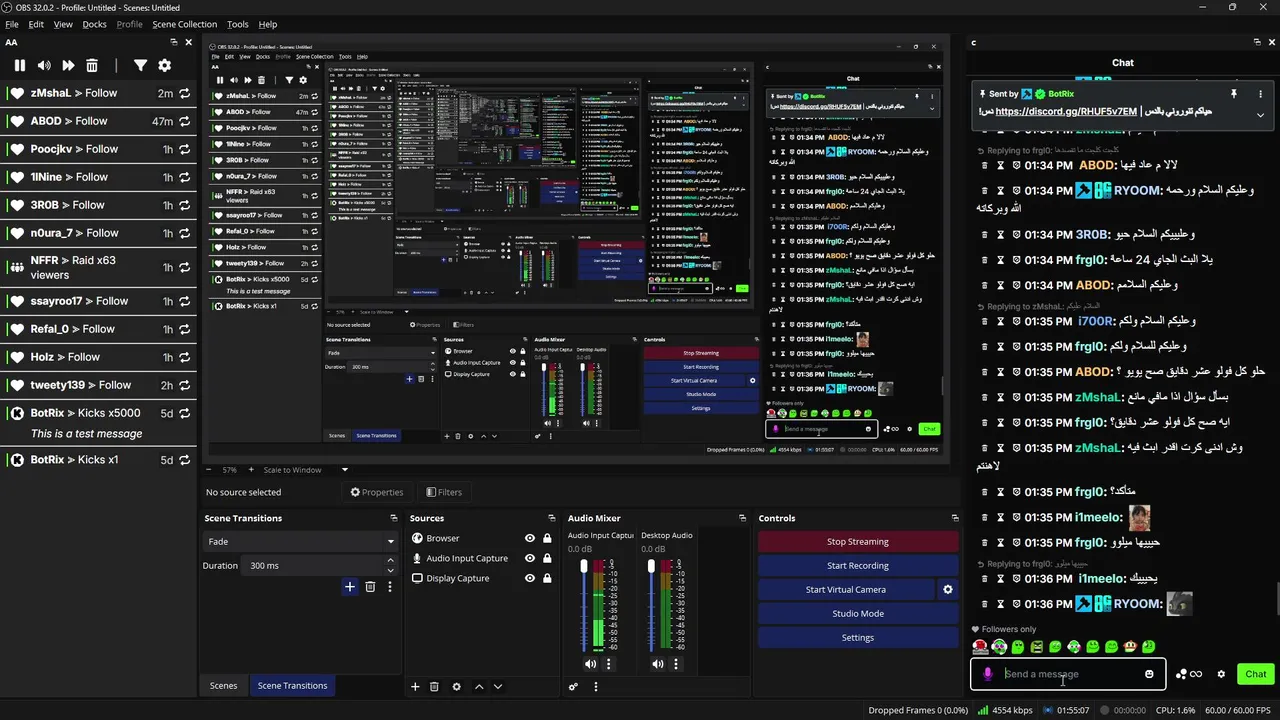
Task: Select the Browser source row
Action: pyautogui.click(x=482, y=538)
